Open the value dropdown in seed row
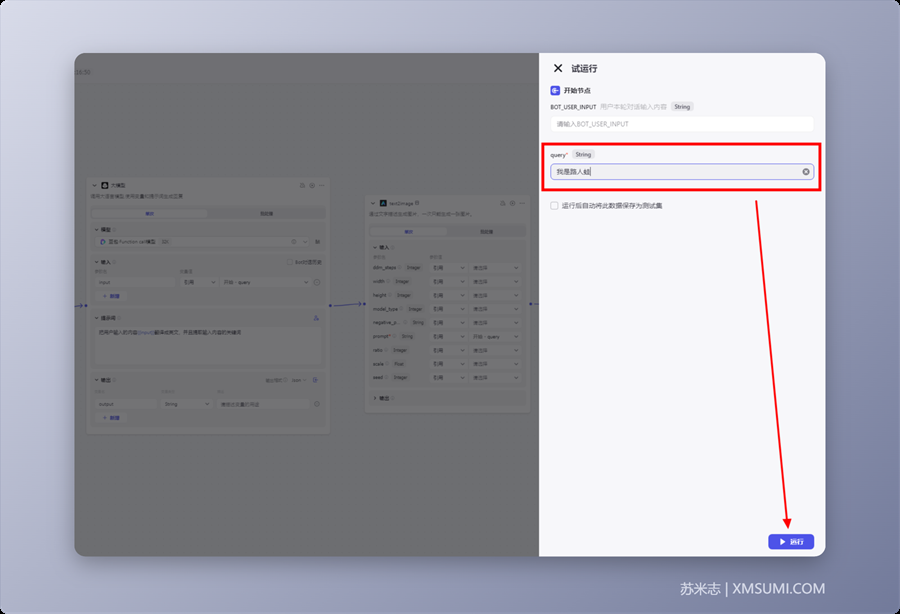The height and width of the screenshot is (614, 900). point(495,378)
